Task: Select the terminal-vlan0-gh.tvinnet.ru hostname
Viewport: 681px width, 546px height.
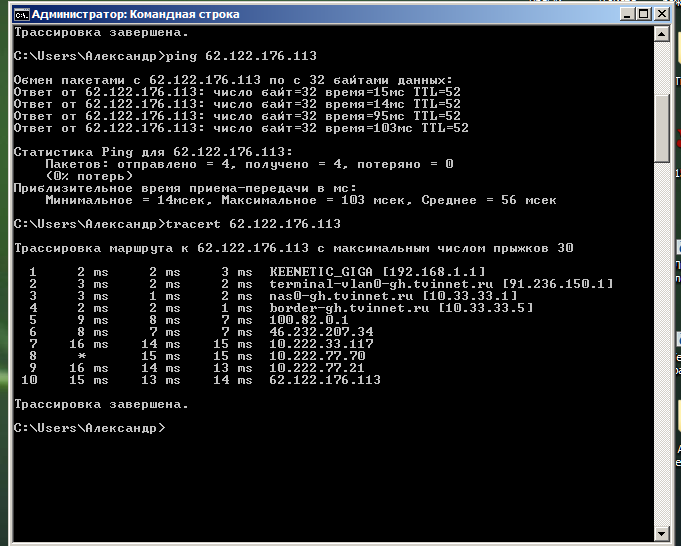Action: 383,284
